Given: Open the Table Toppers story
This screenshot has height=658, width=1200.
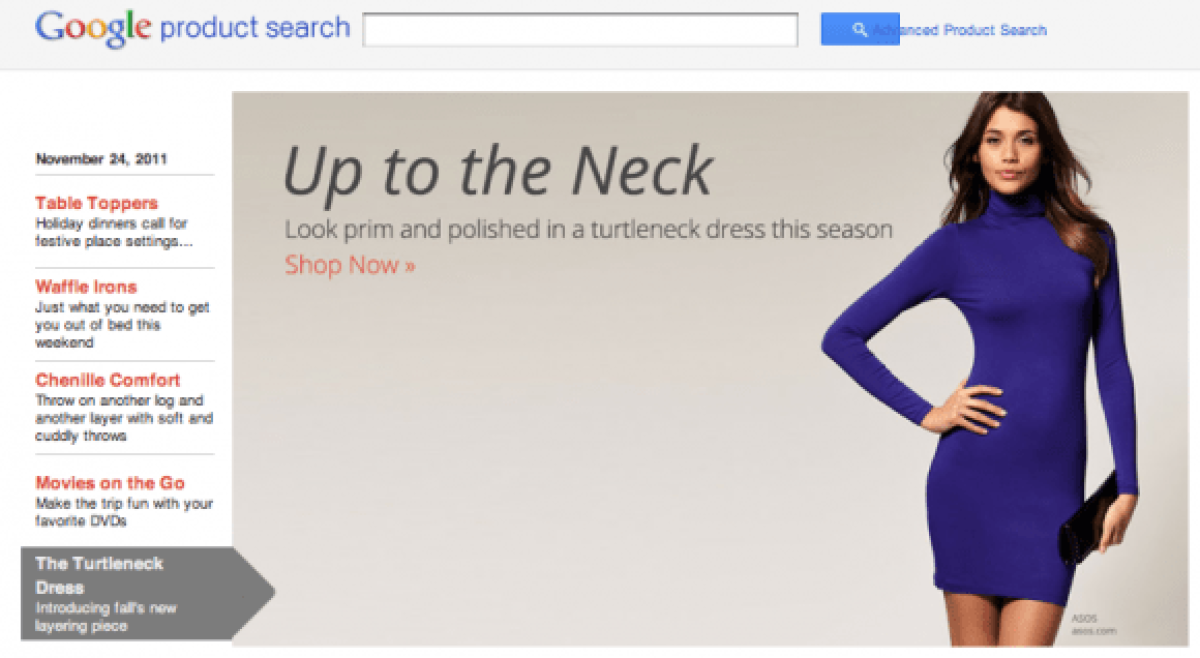Looking at the screenshot, I should click(x=97, y=203).
